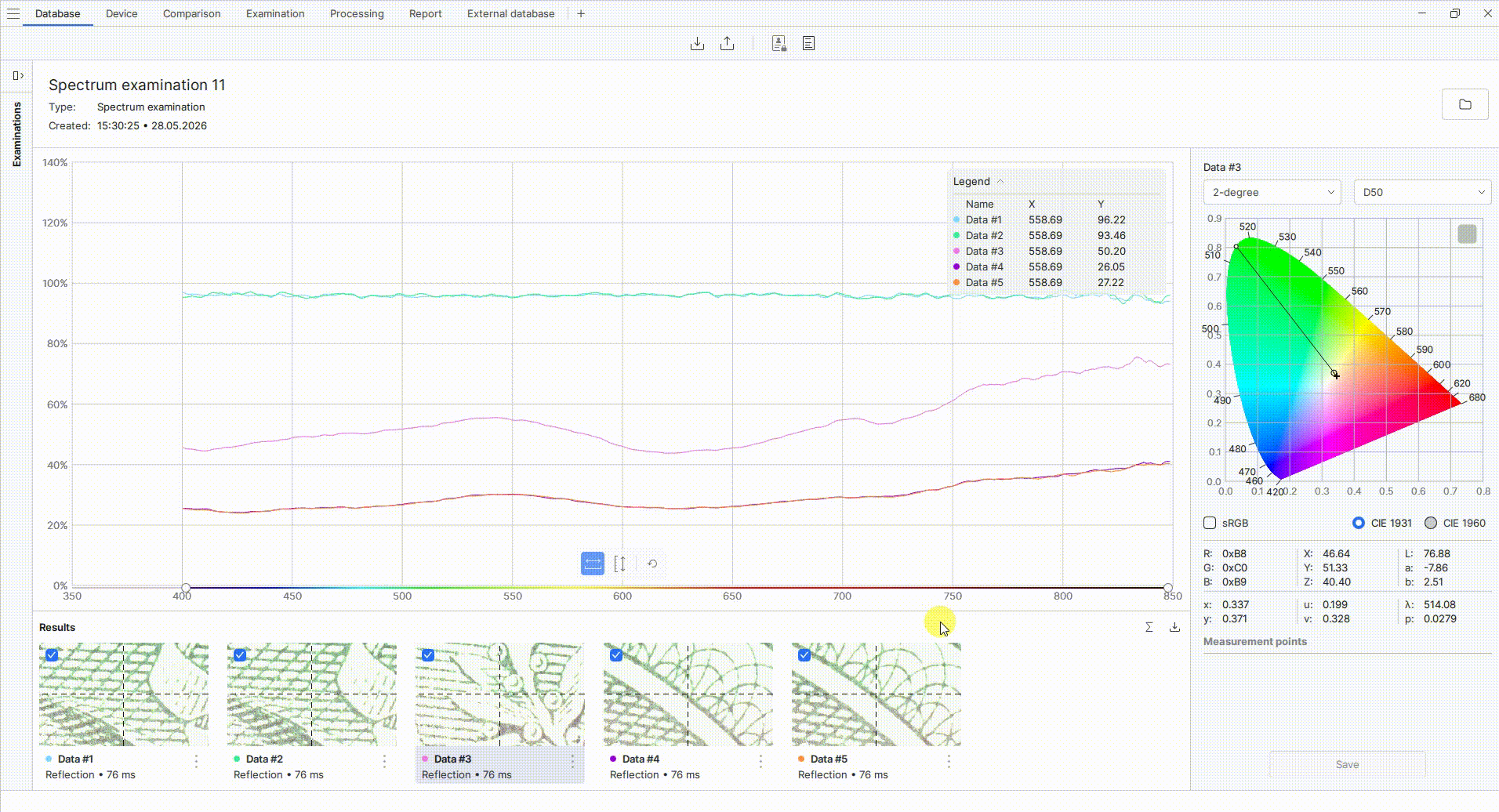Open the hamburger main menu
Screen dimensions: 1499x812
[x=13, y=13]
